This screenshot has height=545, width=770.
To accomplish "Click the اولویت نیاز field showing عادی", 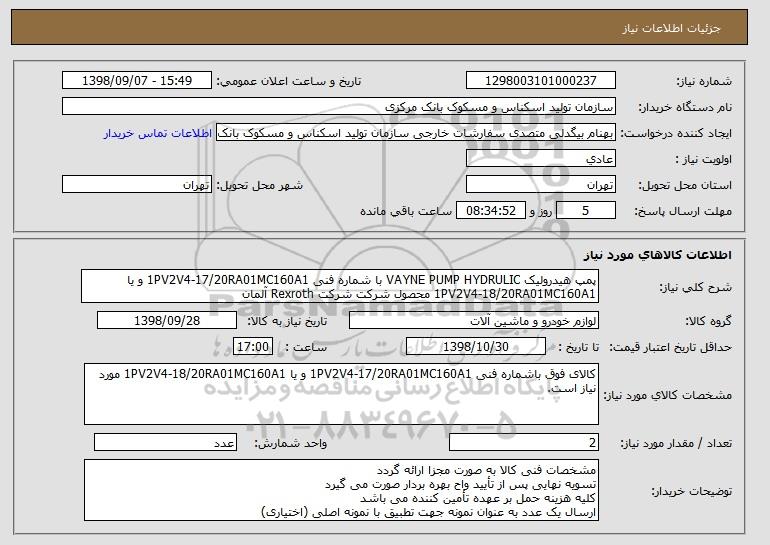I will (541, 159).
